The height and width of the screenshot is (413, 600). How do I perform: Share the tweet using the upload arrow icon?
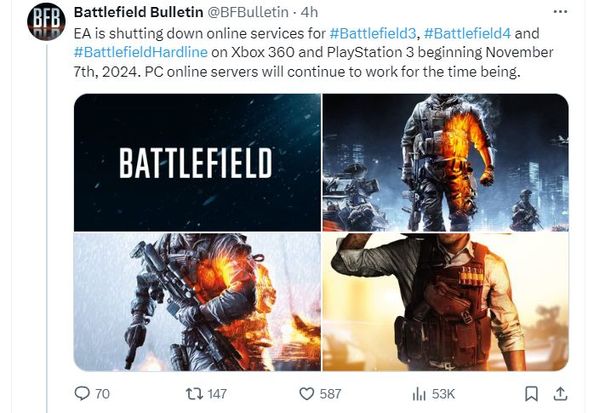pyautogui.click(x=560, y=394)
